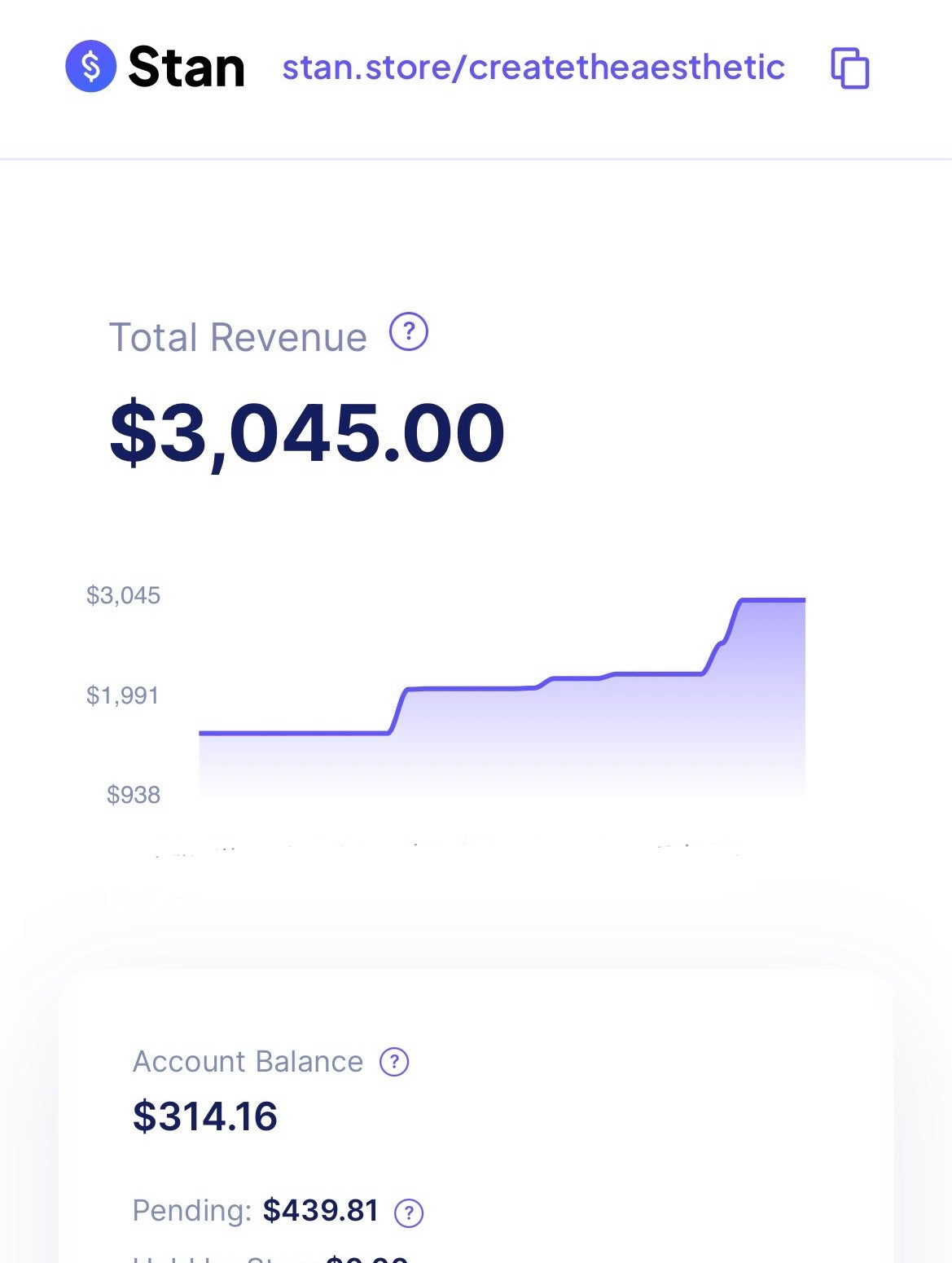This screenshot has height=1263, width=952.
Task: Click the $1,991 chart axis label
Action: pyautogui.click(x=123, y=695)
